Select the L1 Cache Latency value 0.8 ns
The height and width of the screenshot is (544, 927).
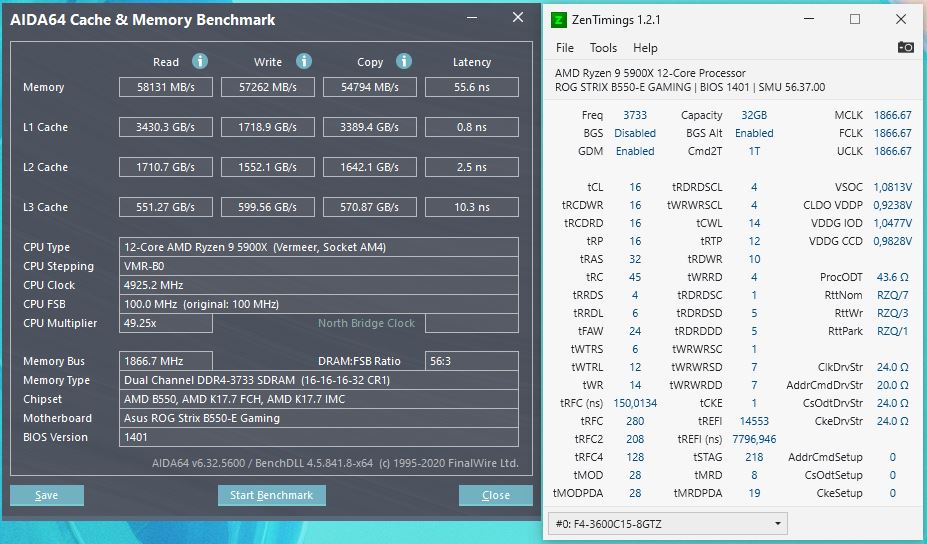point(472,127)
